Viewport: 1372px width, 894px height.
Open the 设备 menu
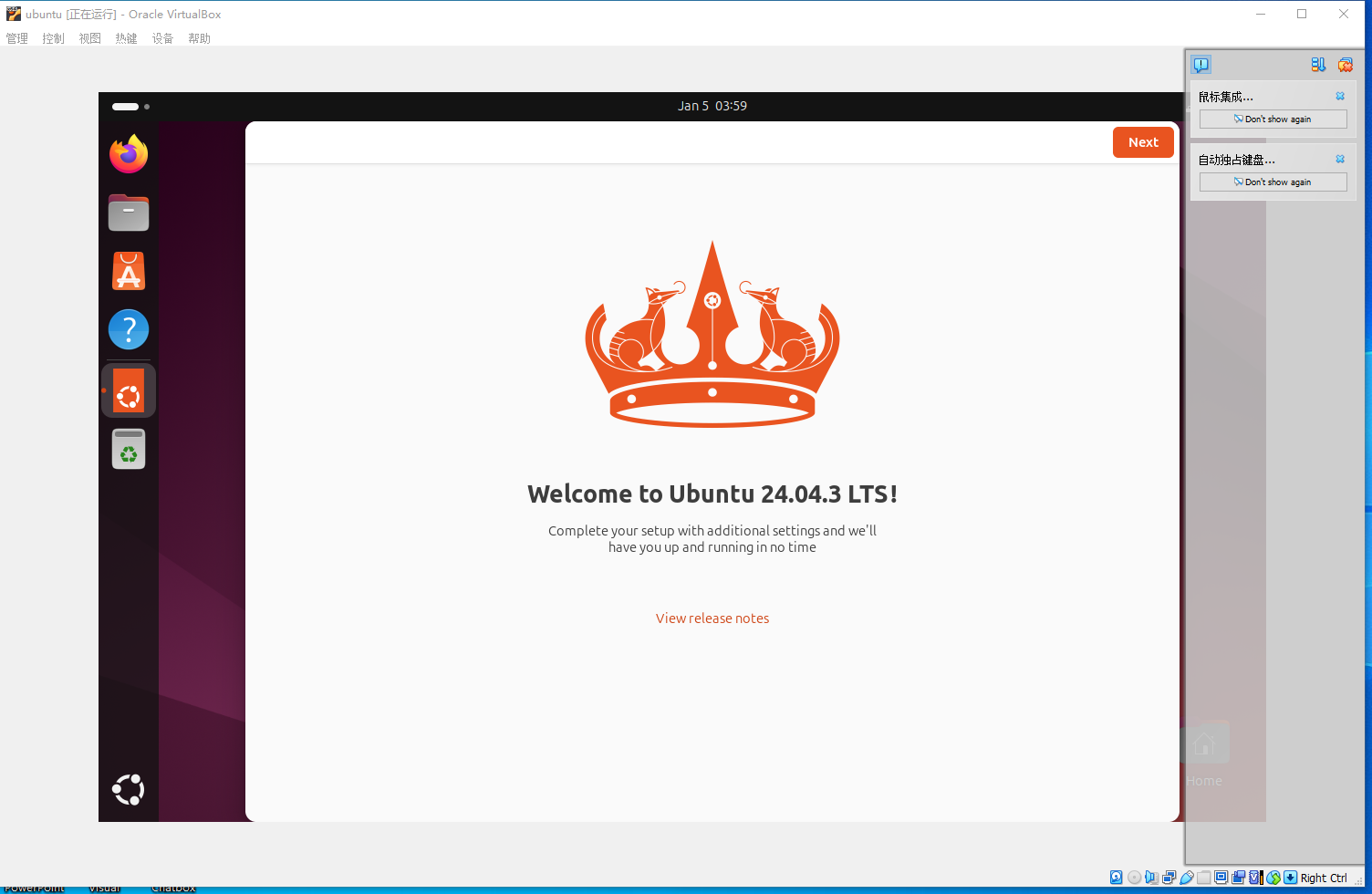click(162, 38)
